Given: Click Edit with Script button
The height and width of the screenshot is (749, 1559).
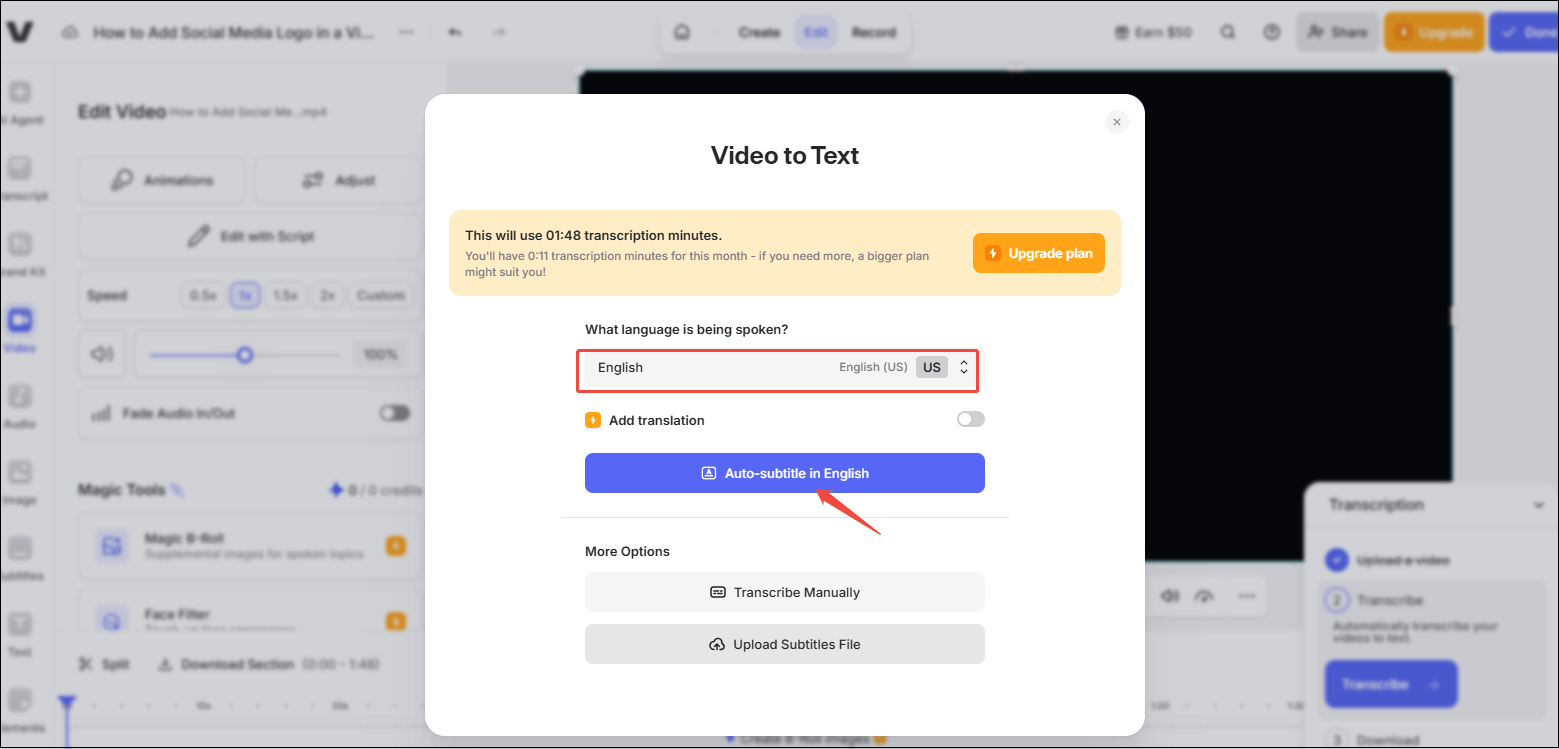Looking at the screenshot, I should [251, 237].
